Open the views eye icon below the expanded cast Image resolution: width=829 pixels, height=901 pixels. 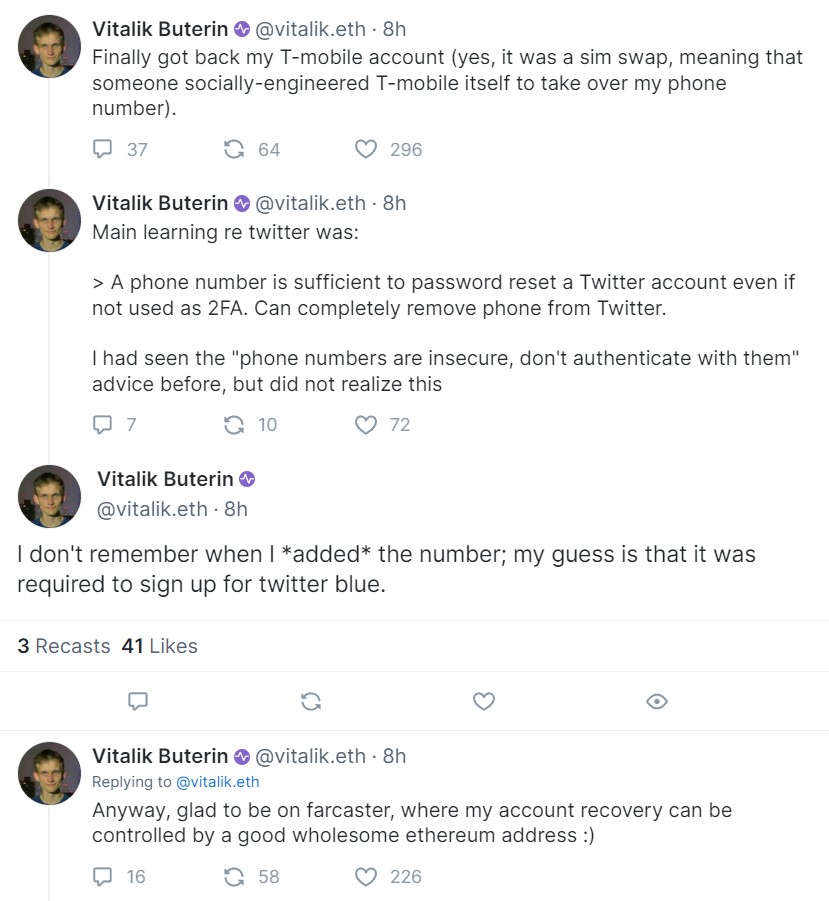(656, 701)
